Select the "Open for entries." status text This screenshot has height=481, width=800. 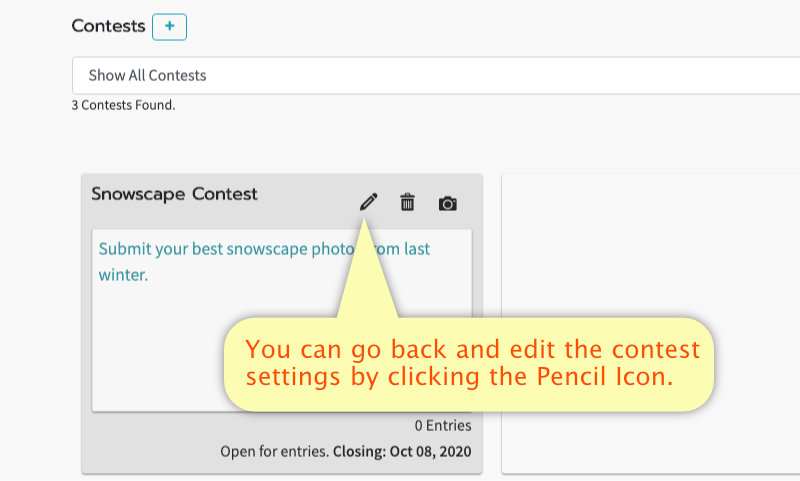tap(274, 451)
